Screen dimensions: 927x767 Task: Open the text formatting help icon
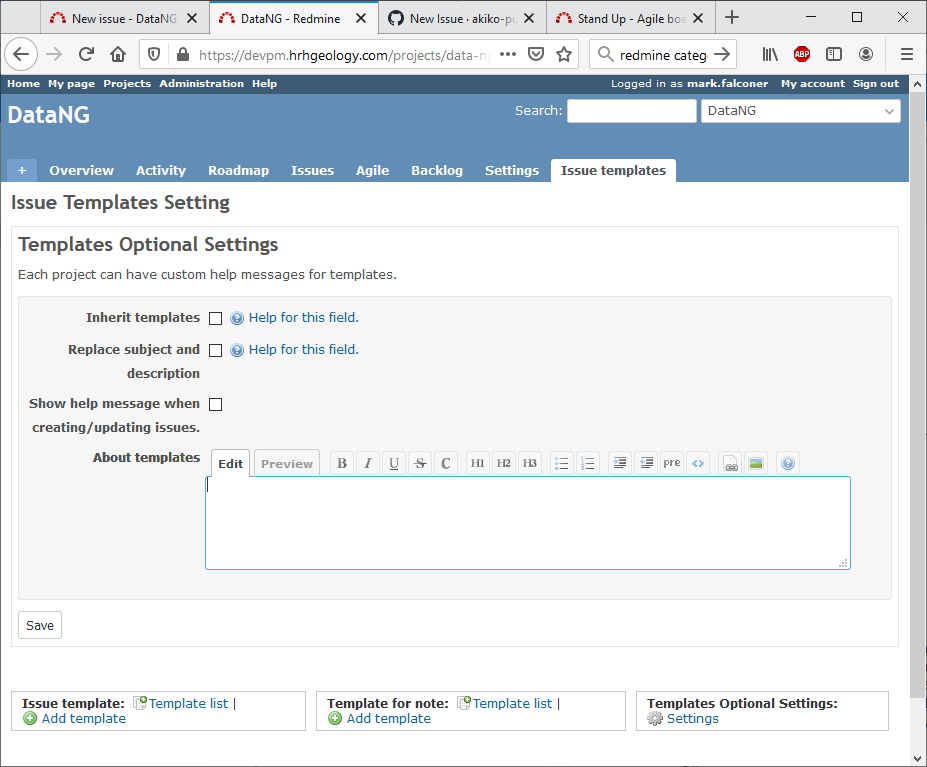pyautogui.click(x=788, y=463)
